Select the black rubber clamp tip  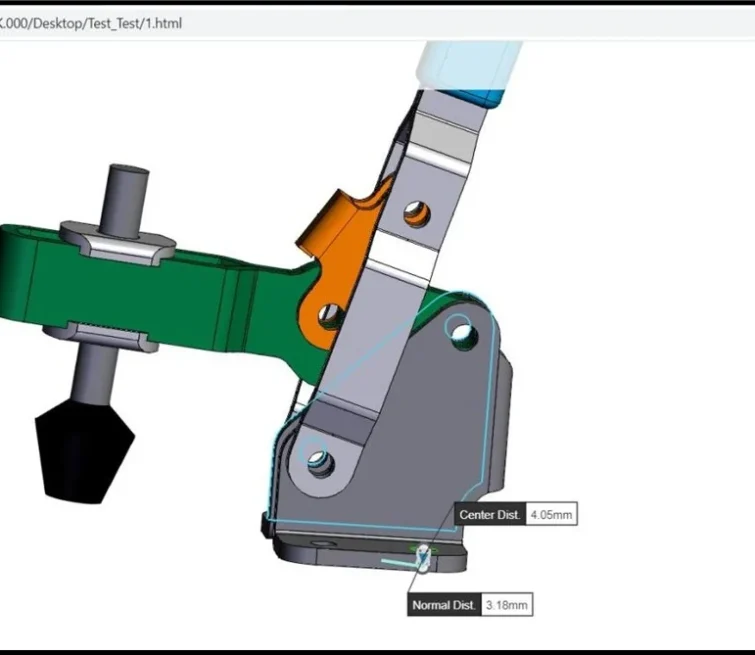pos(84,453)
